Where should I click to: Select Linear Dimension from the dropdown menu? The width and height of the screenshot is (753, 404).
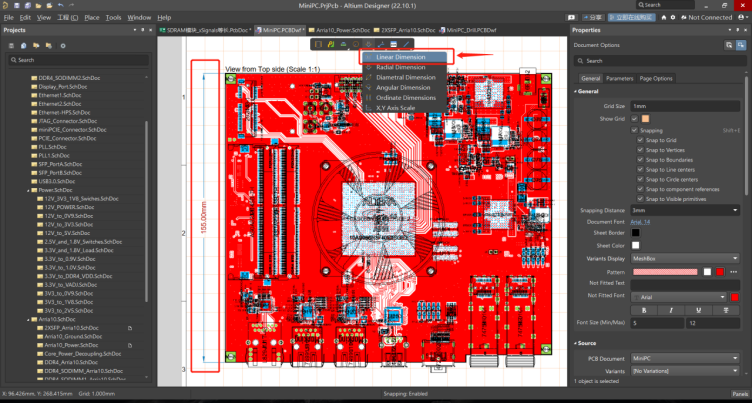[x=399, y=57]
